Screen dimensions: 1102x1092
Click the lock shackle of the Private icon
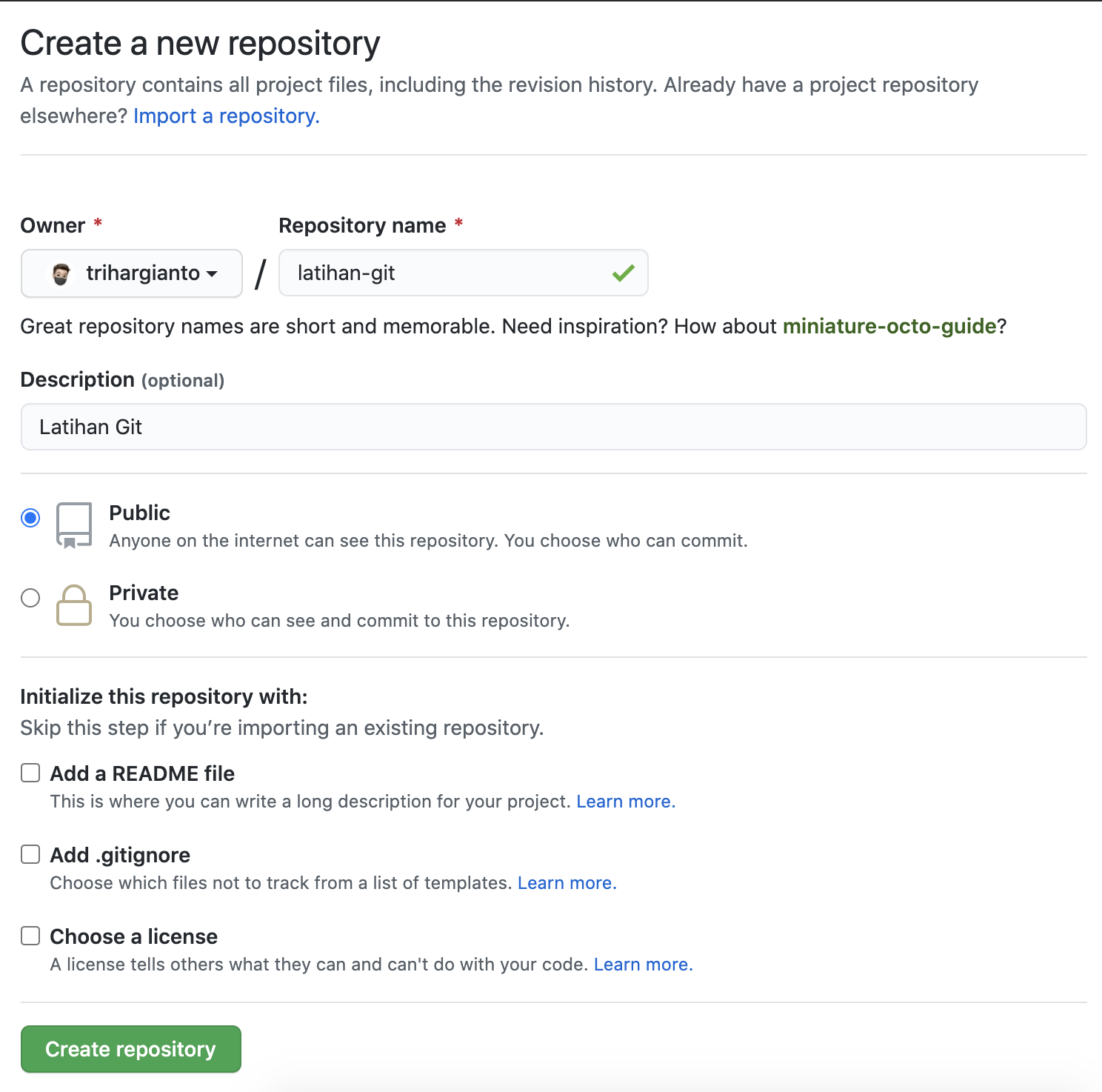click(73, 591)
